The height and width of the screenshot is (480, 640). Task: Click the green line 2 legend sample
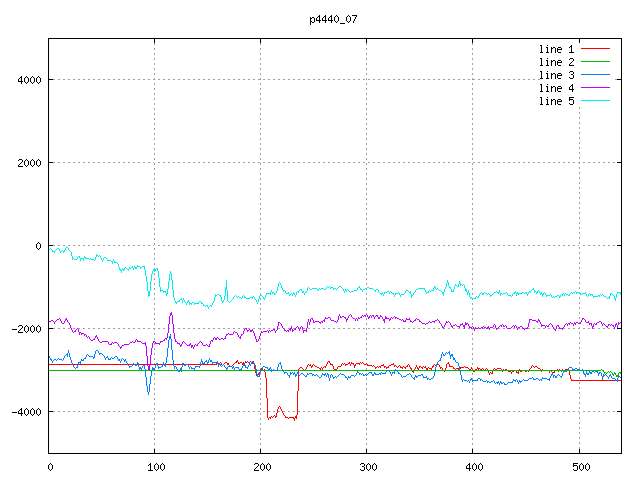(595, 62)
